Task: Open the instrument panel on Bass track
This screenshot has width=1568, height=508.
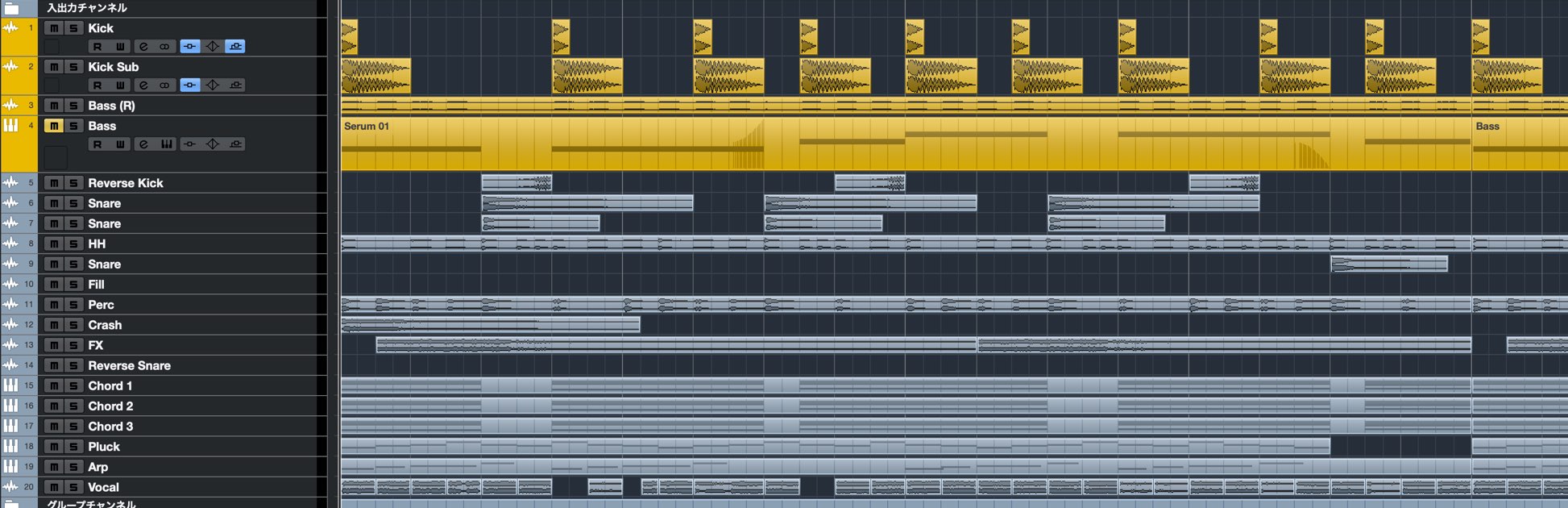Action: point(166,144)
